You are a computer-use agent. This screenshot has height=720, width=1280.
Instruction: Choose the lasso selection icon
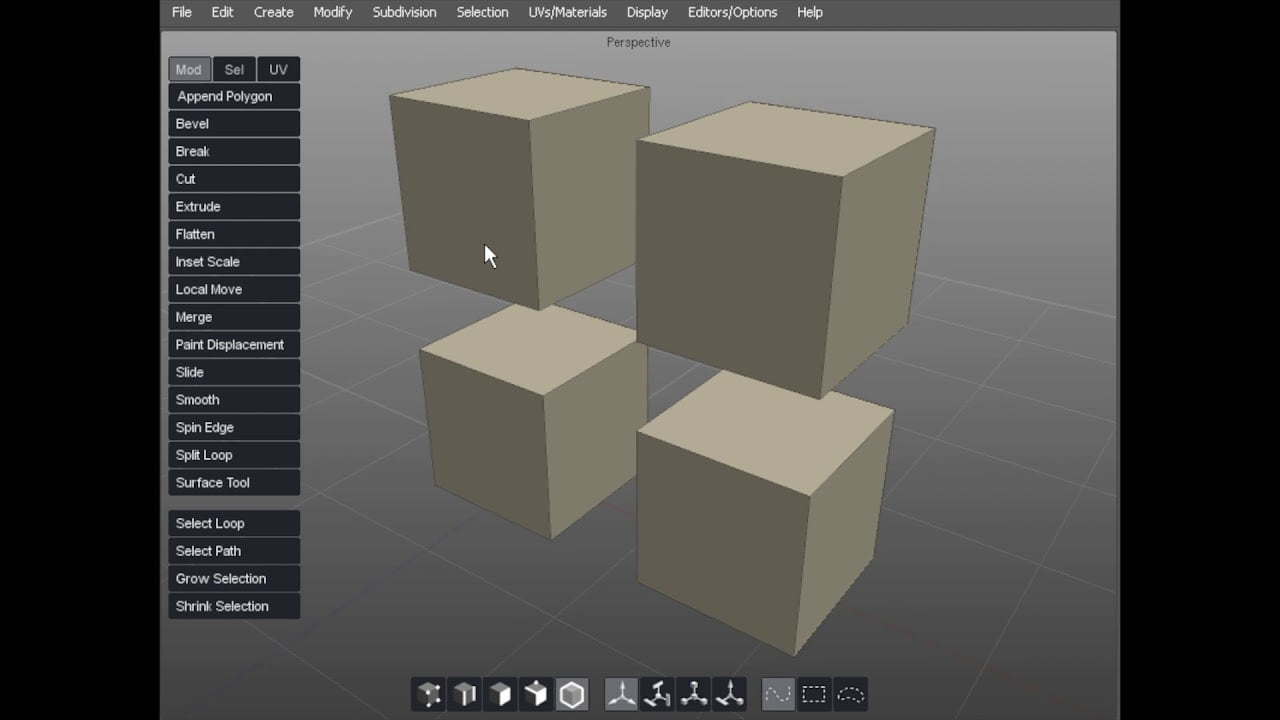tap(850, 694)
